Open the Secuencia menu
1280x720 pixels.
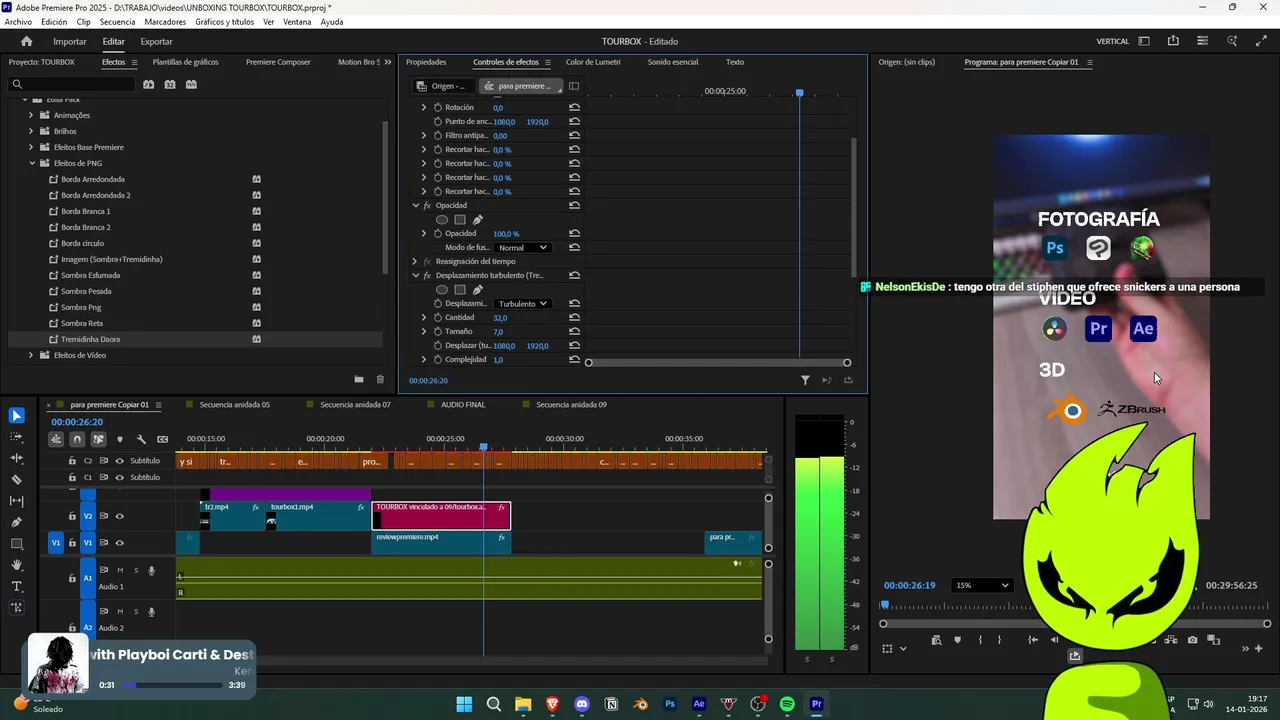pyautogui.click(x=117, y=21)
